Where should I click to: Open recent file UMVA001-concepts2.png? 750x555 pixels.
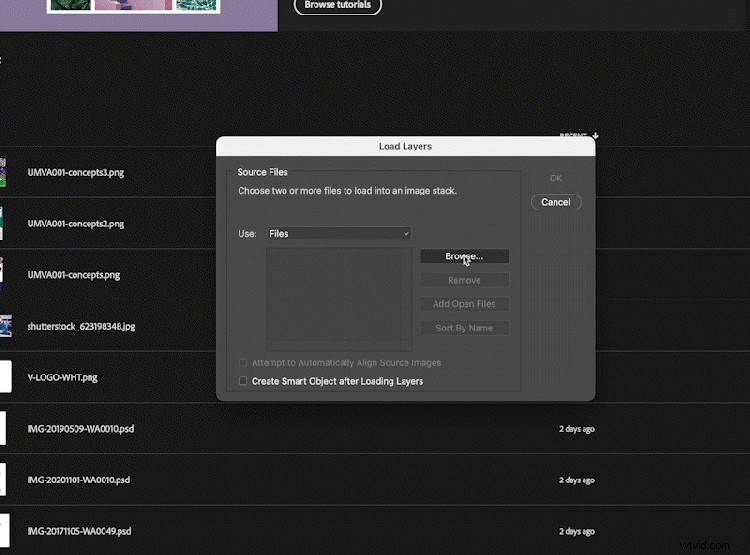coord(76,223)
